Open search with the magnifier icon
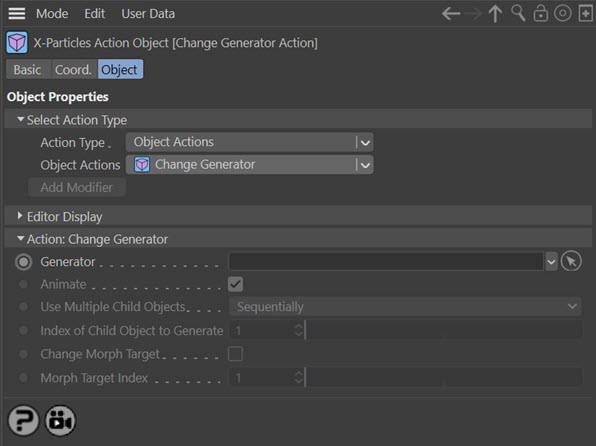 coord(518,13)
